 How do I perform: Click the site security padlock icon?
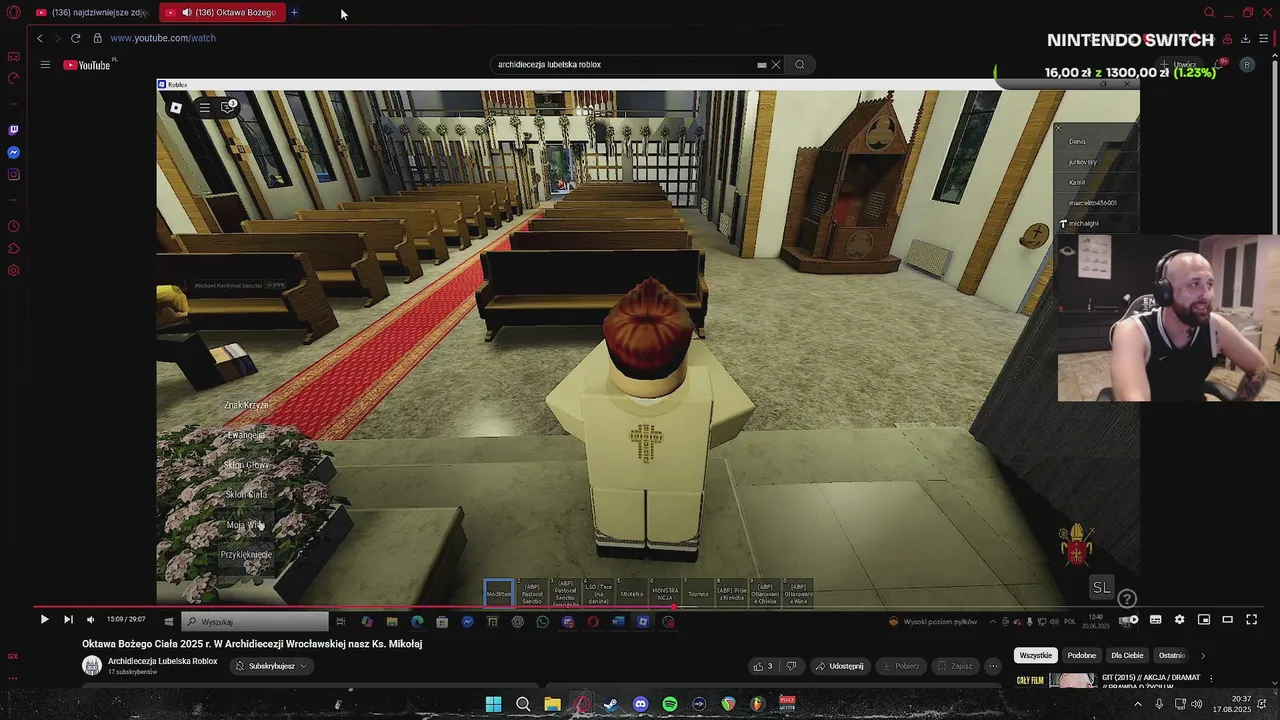pyautogui.click(x=97, y=38)
